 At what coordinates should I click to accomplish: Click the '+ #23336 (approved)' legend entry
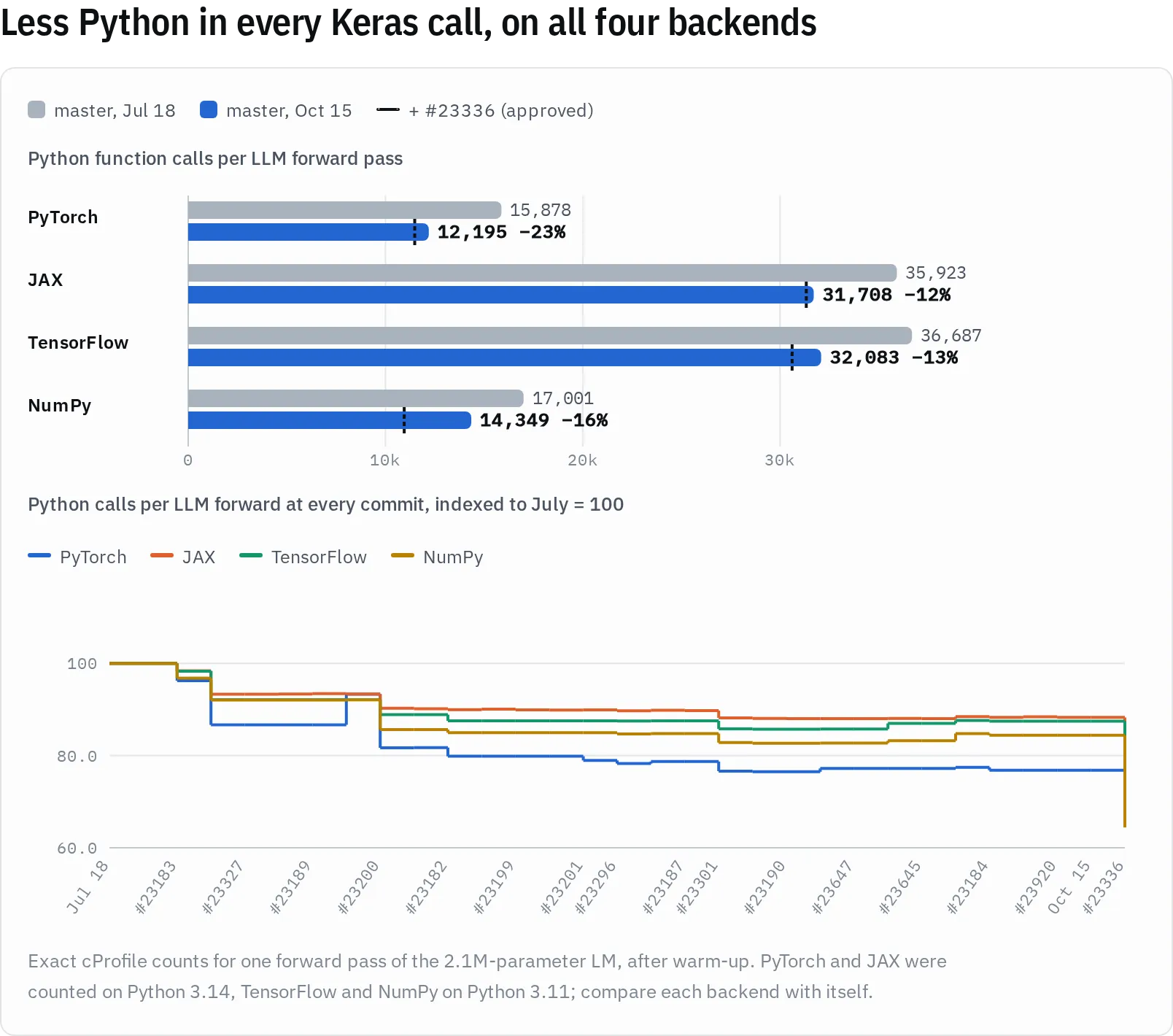tap(485, 110)
